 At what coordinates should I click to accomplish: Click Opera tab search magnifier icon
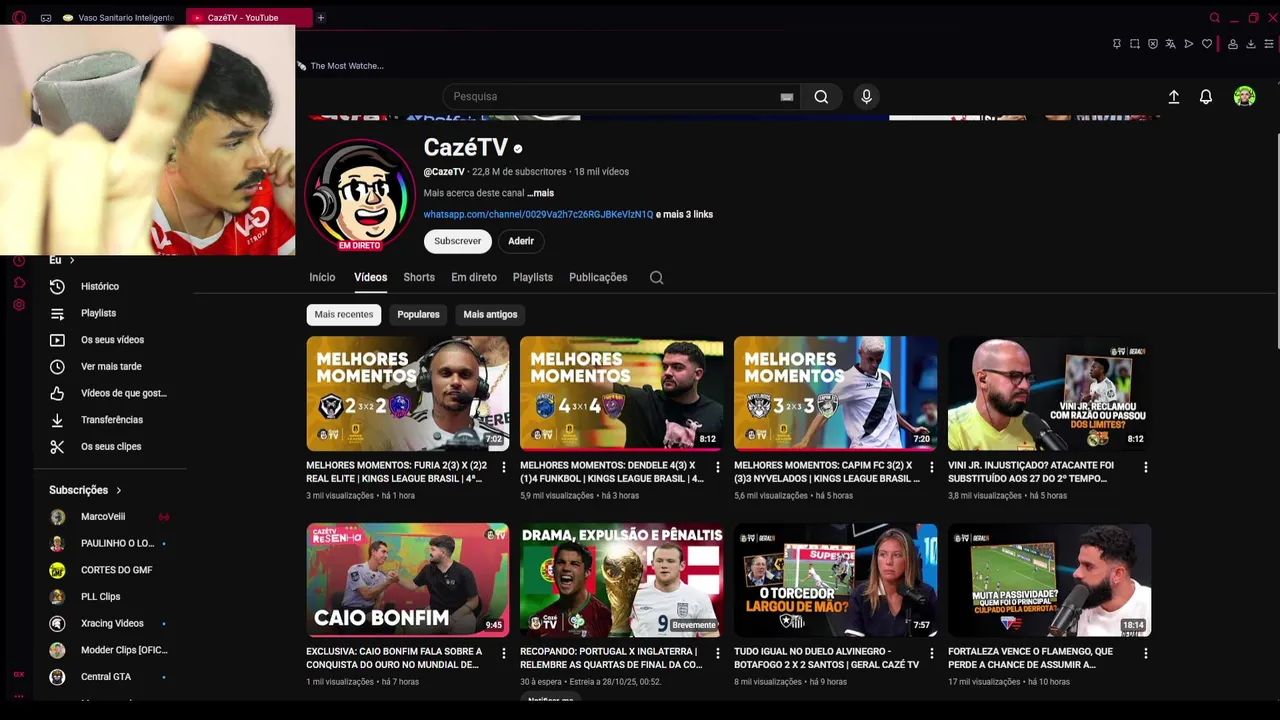click(1215, 18)
